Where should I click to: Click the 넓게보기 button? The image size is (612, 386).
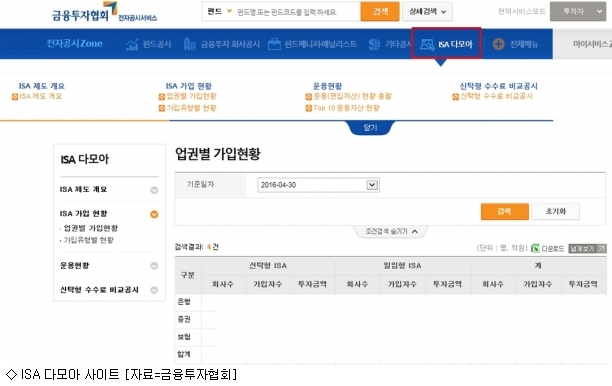point(587,248)
